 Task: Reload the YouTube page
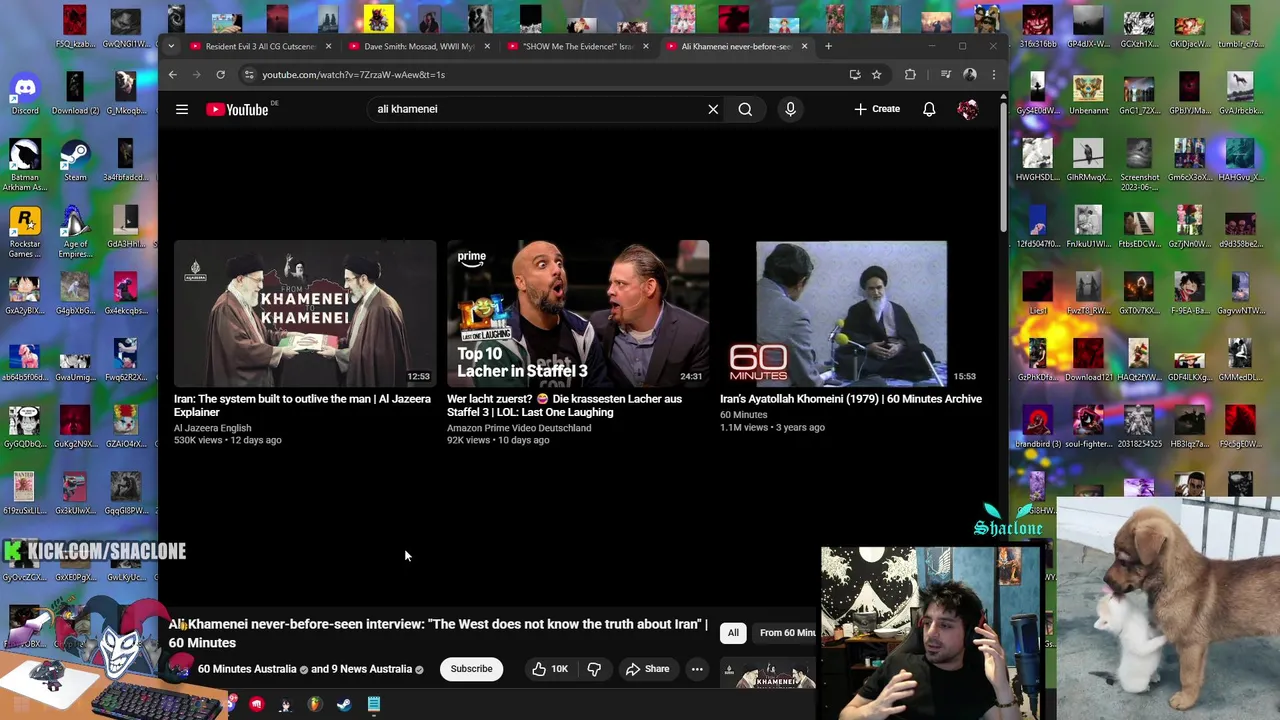point(220,74)
